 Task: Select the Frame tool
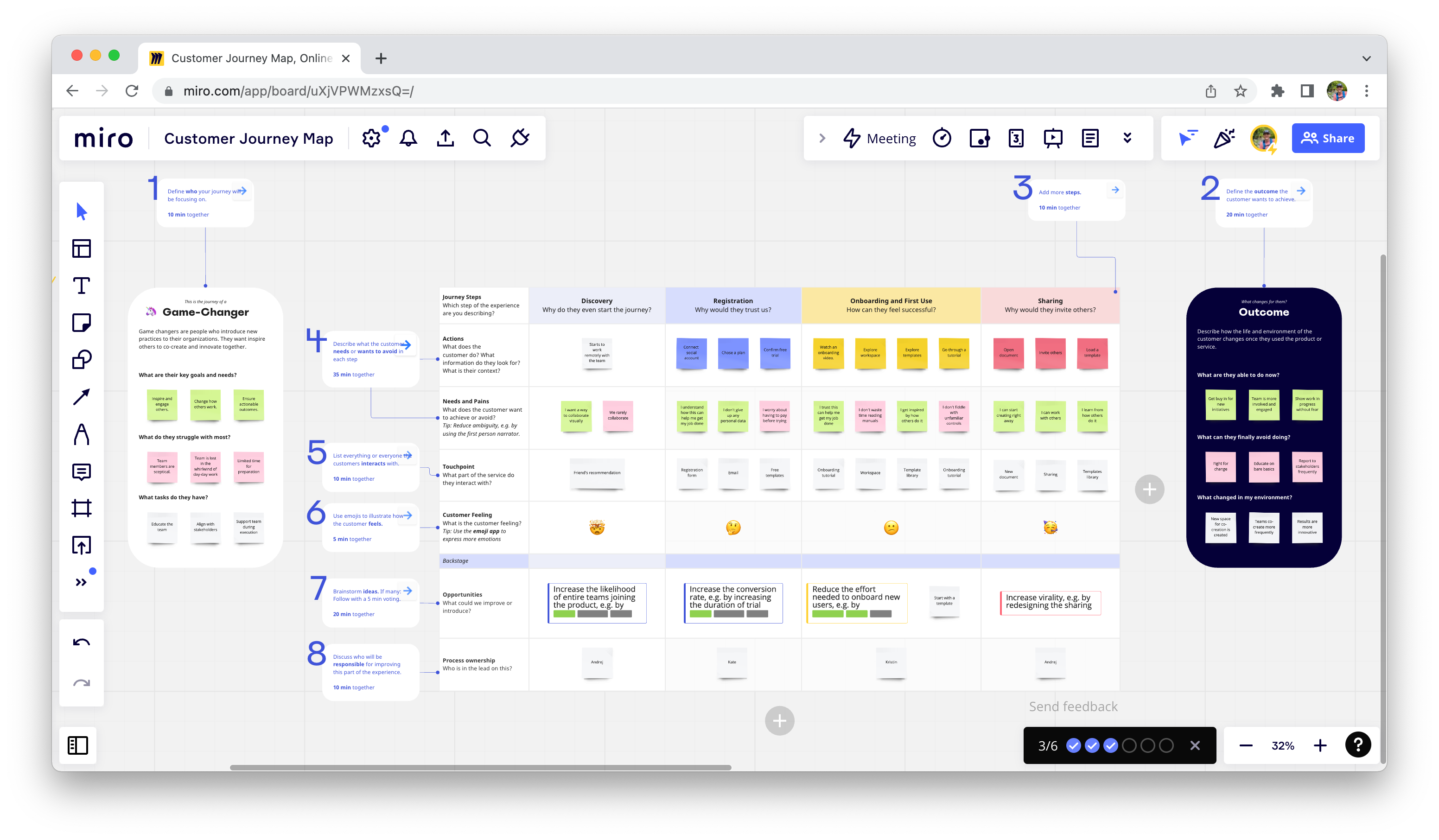click(x=81, y=508)
